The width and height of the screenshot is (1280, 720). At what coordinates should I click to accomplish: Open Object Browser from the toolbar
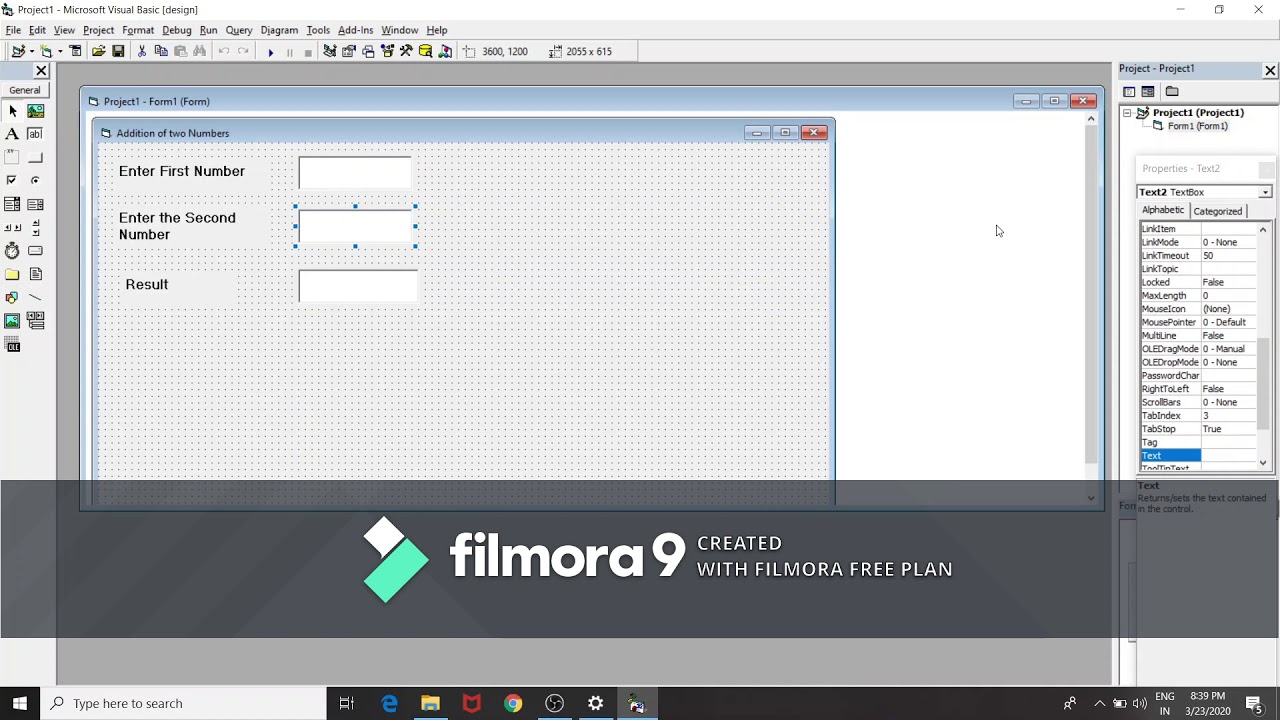(x=387, y=51)
